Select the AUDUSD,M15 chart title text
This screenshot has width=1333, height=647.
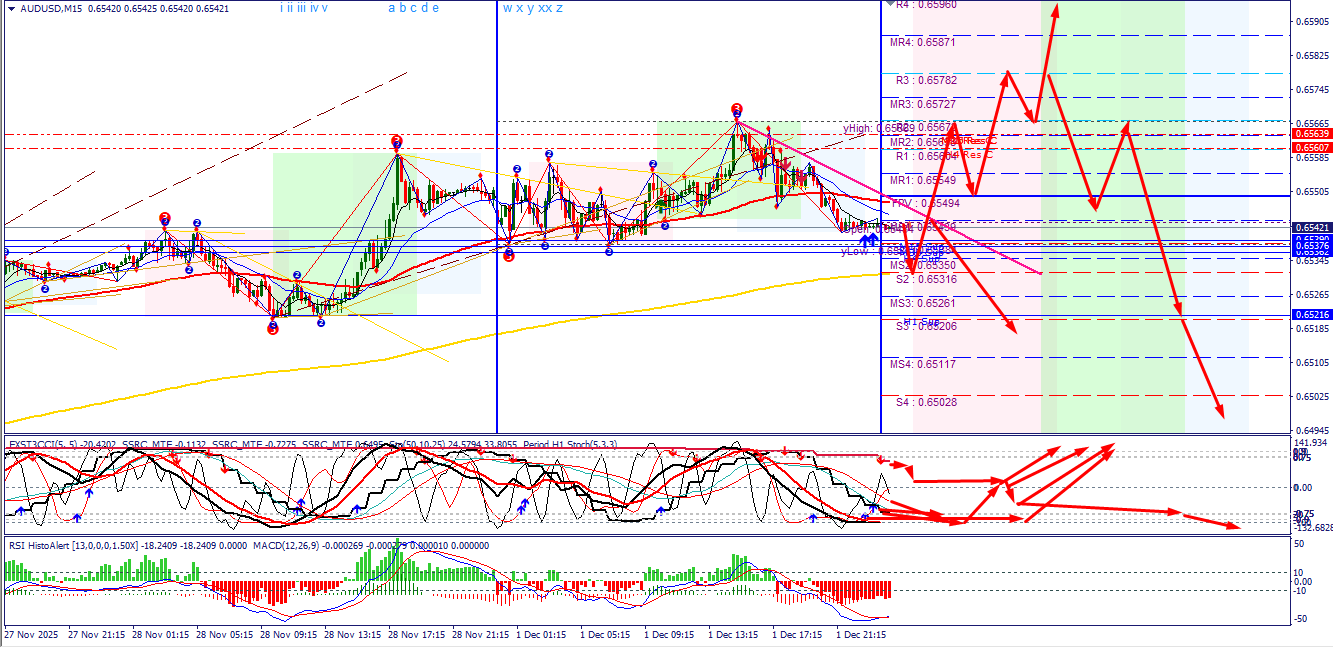pos(50,9)
